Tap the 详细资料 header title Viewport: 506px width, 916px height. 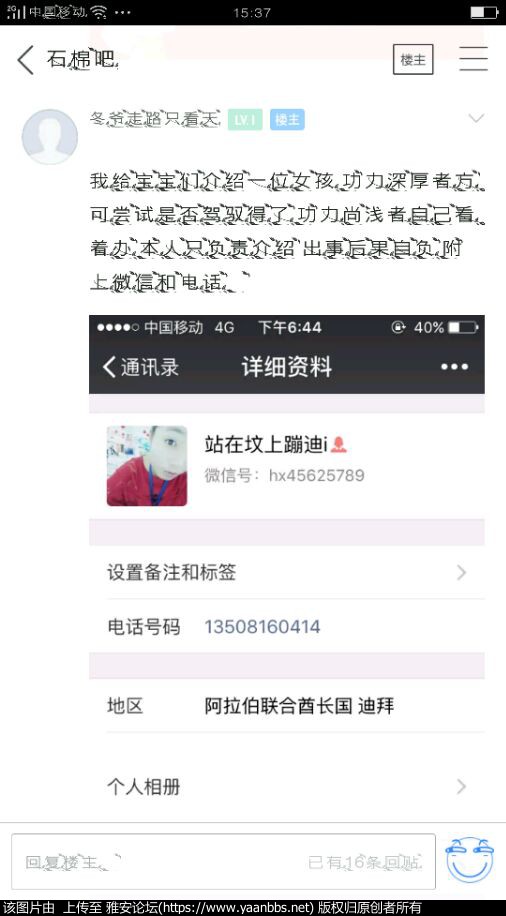[287, 367]
